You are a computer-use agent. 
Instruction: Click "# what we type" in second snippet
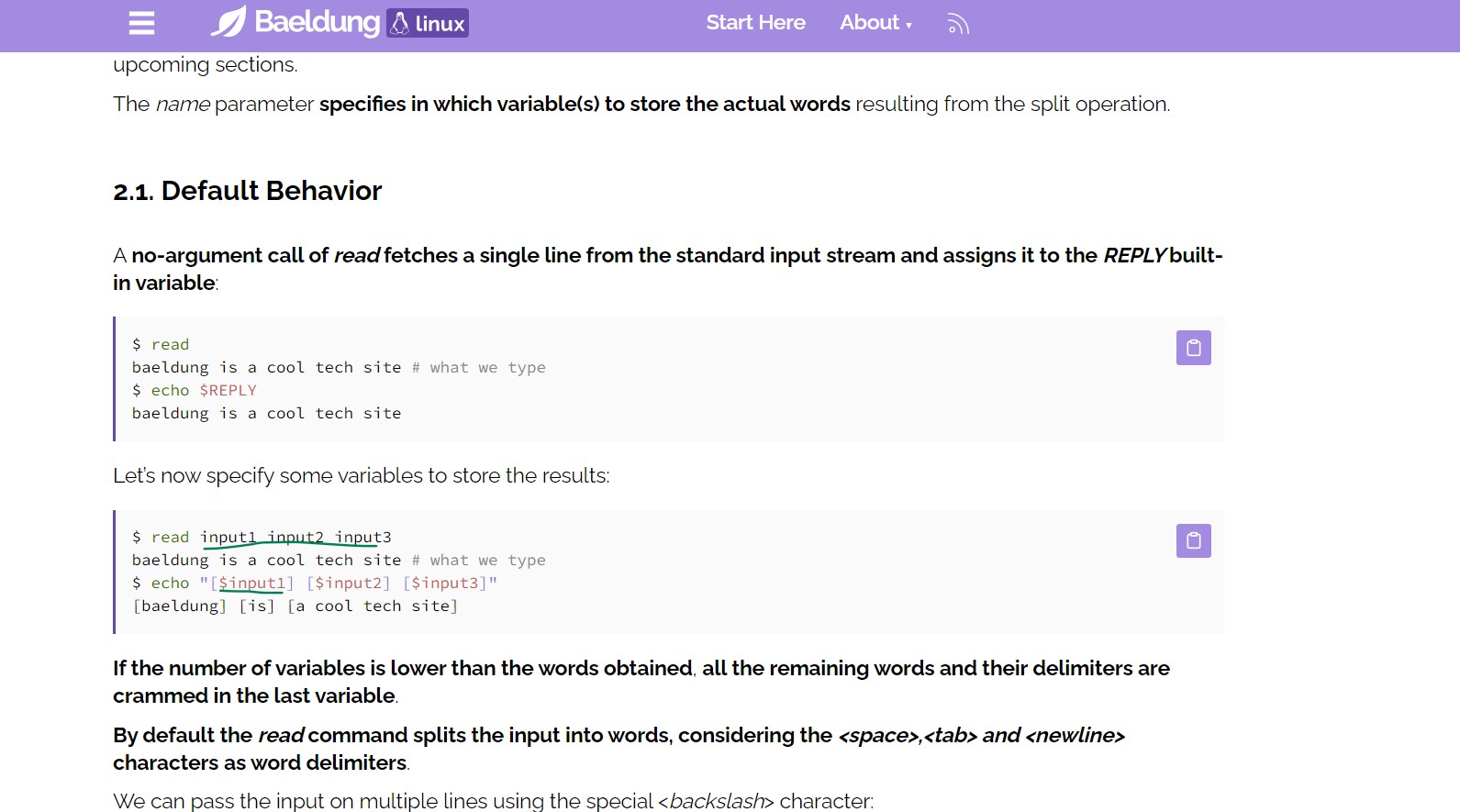click(x=478, y=560)
